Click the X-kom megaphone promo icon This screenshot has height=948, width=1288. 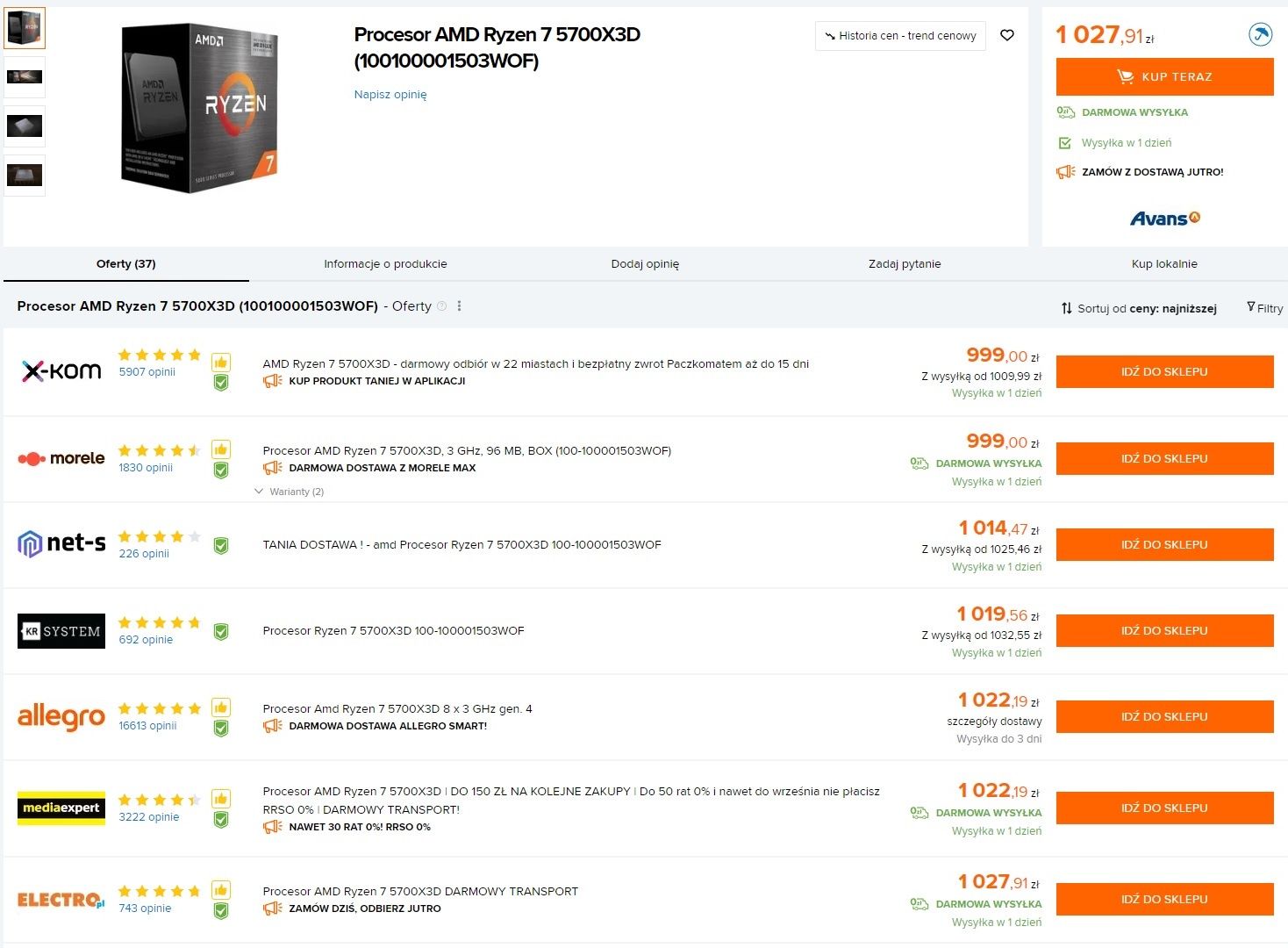point(273,381)
